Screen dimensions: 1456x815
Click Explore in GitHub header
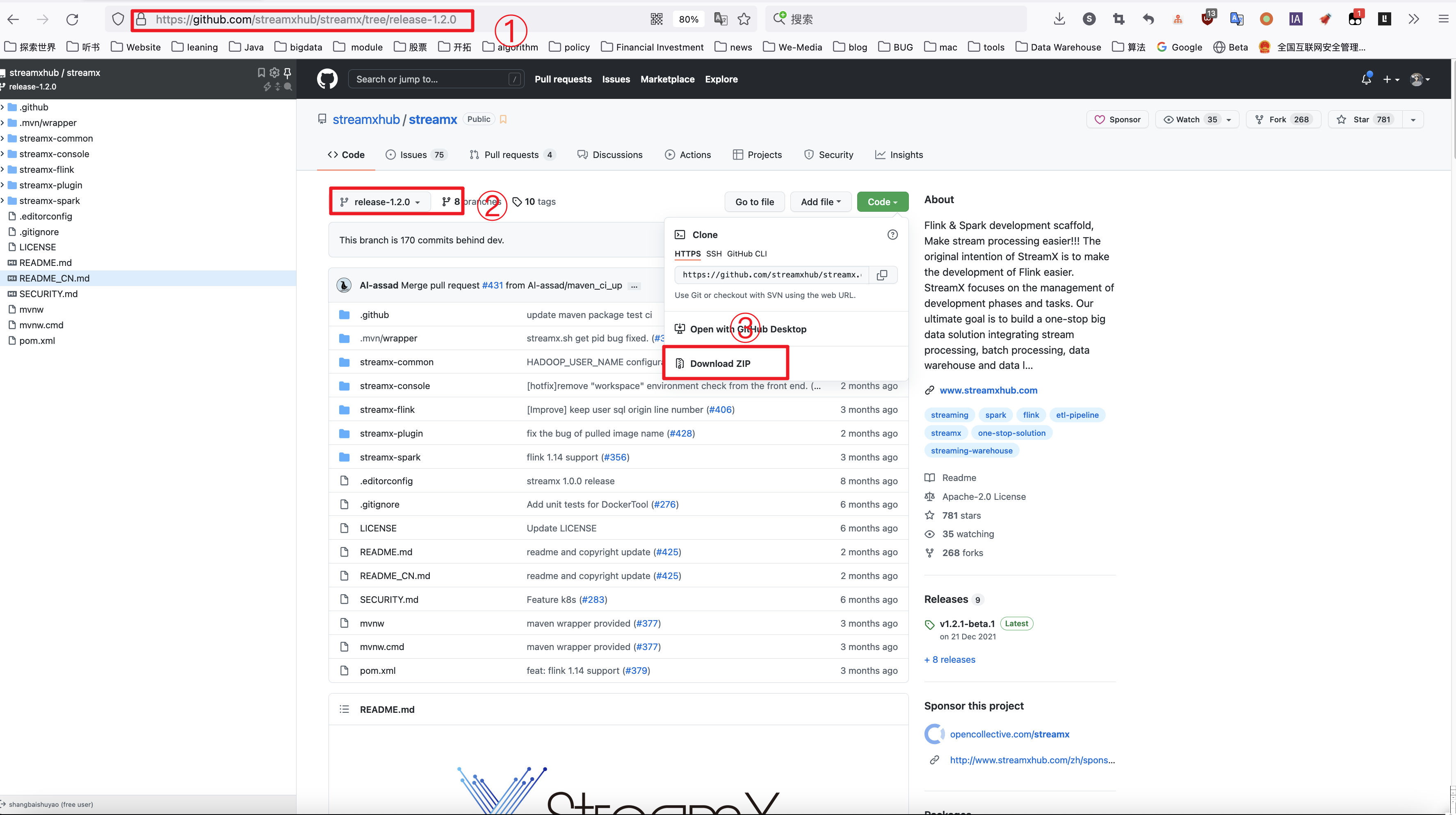(721, 79)
